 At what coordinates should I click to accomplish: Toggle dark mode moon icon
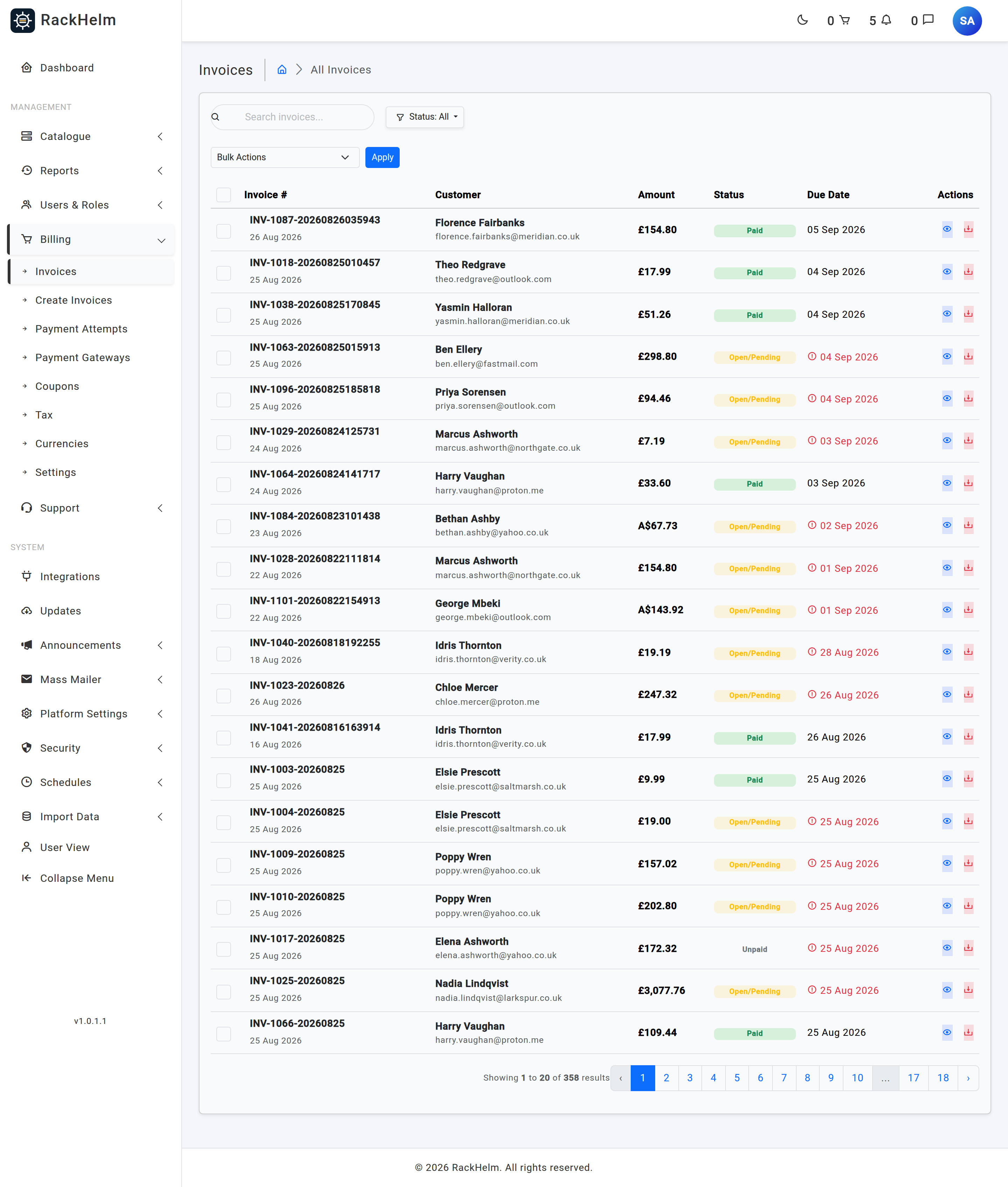(802, 21)
